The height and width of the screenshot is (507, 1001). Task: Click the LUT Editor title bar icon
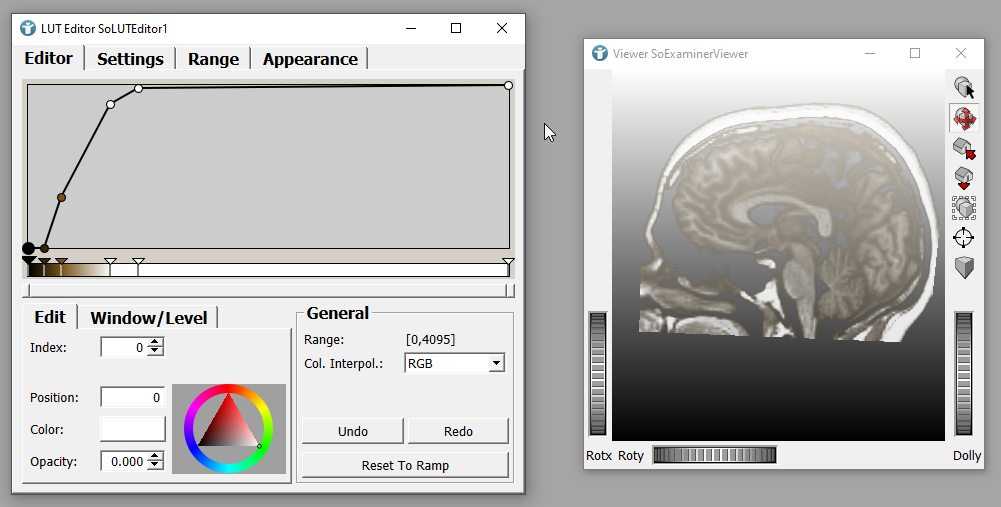pyautogui.click(x=27, y=28)
